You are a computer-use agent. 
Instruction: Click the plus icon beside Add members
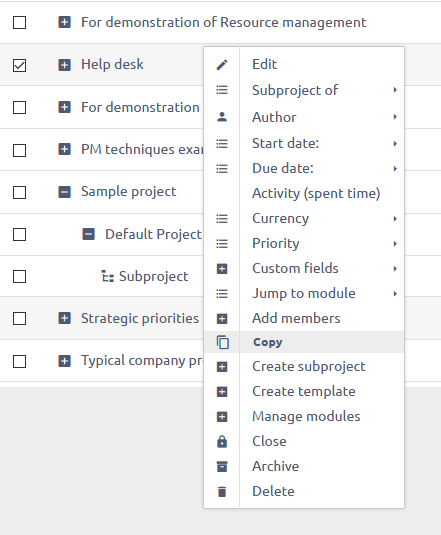(222, 319)
